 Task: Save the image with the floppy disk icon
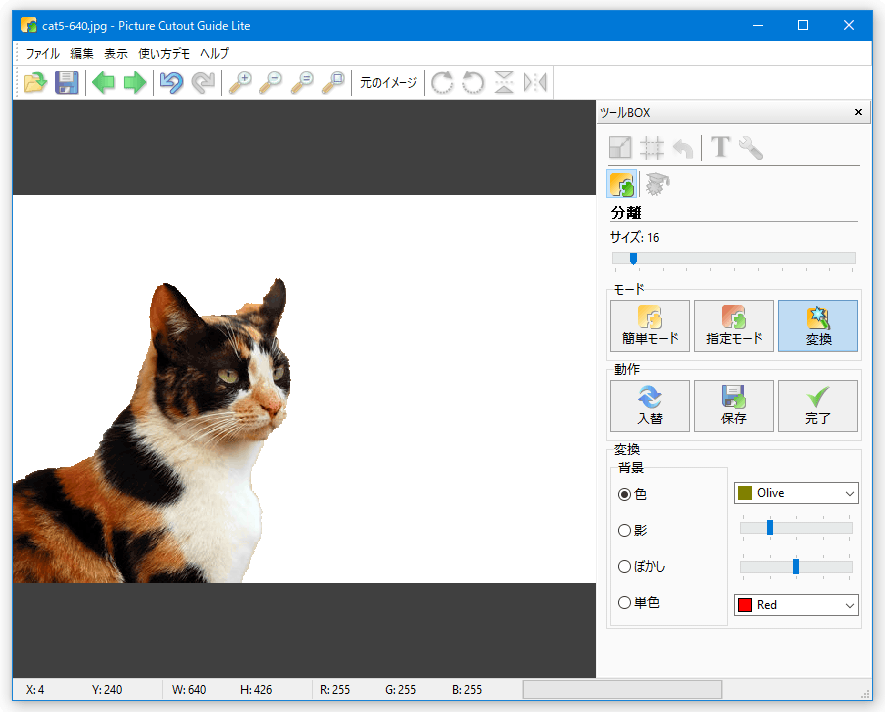(x=67, y=82)
